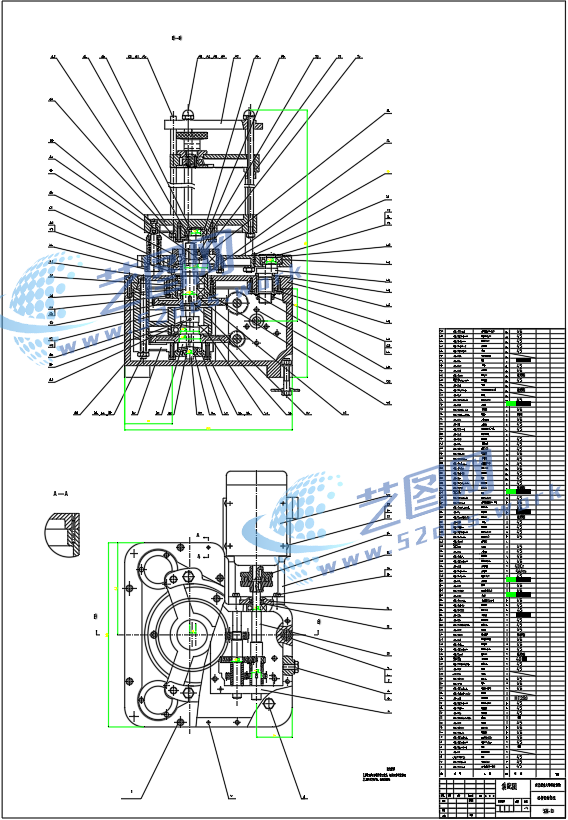Select the A—A hatched detail section view
Image resolution: width=568 pixels, height=820 pixels.
62,535
